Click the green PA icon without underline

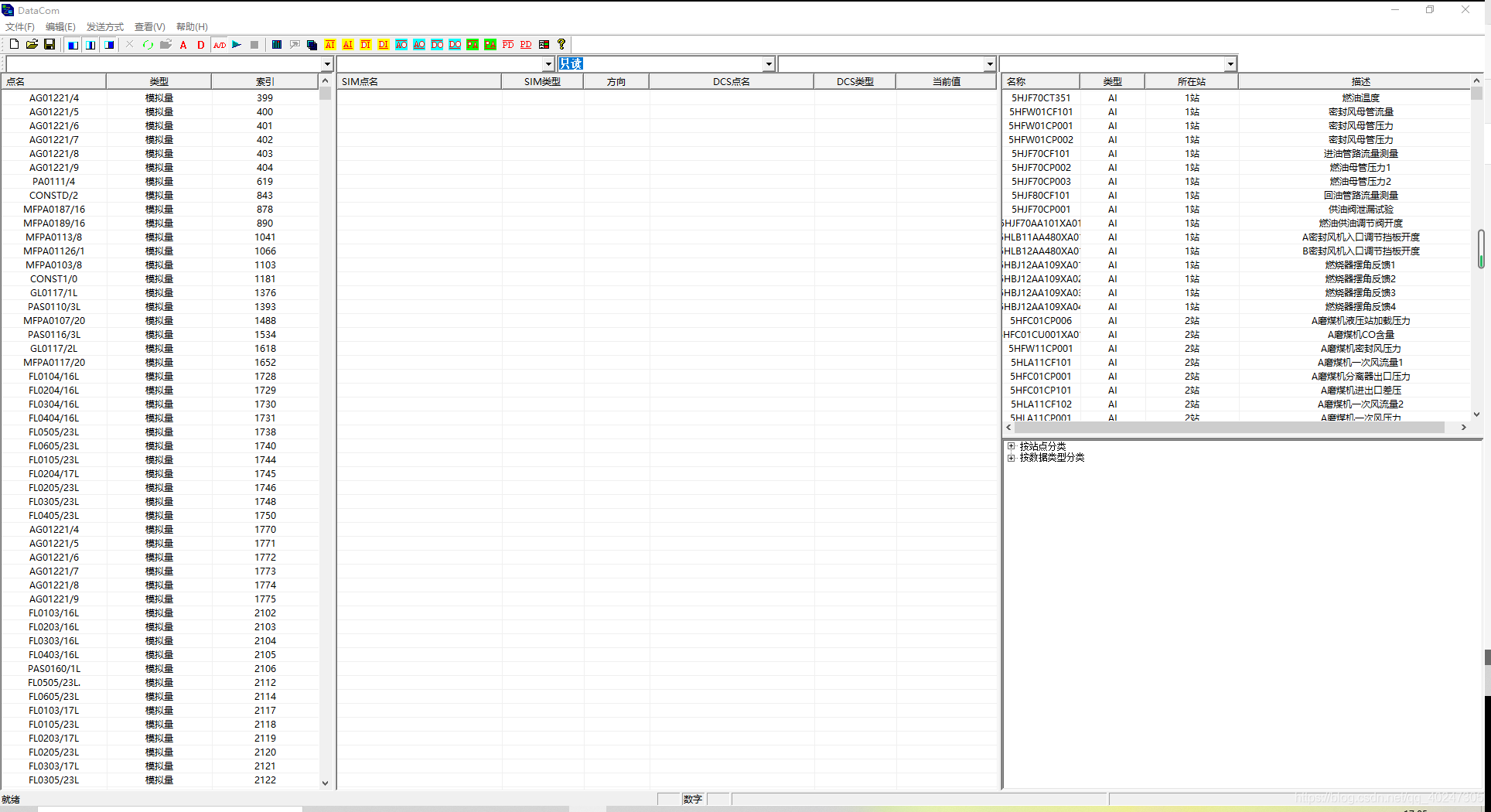(x=473, y=45)
